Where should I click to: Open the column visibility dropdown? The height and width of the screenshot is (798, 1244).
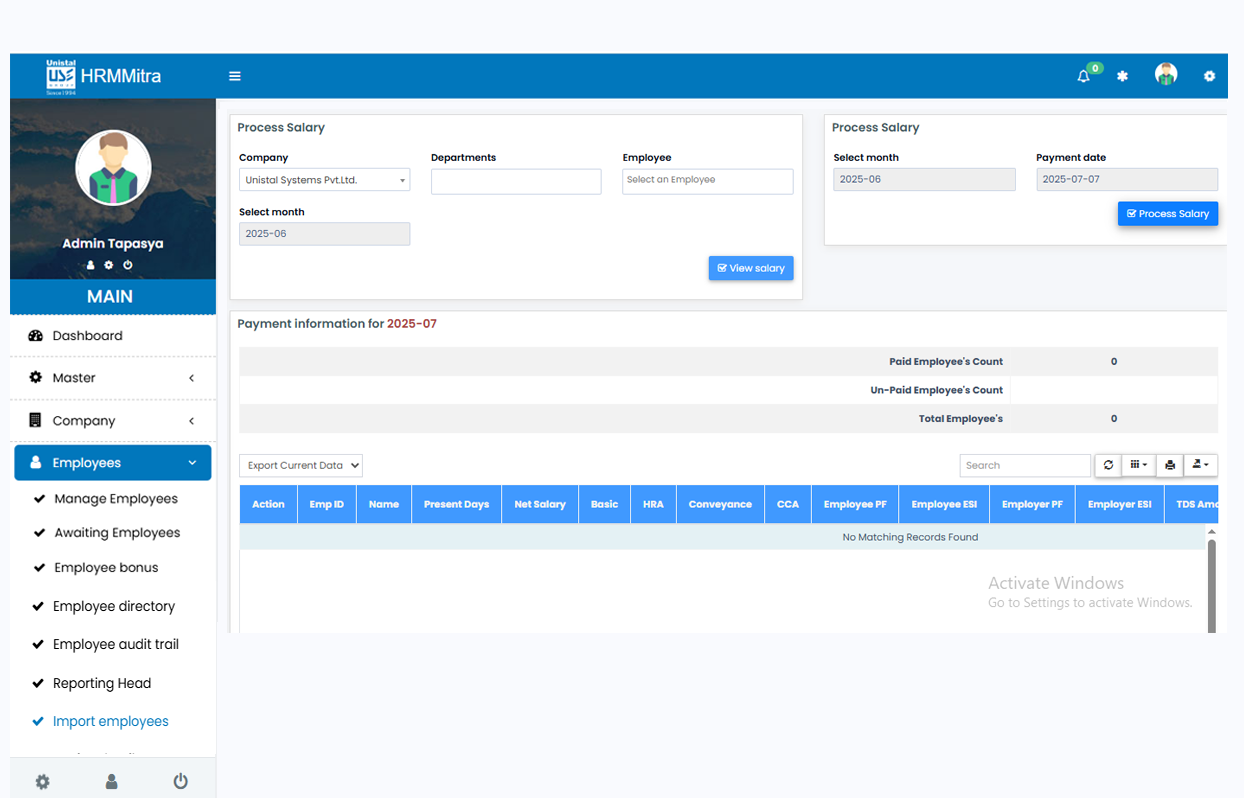coord(1138,465)
